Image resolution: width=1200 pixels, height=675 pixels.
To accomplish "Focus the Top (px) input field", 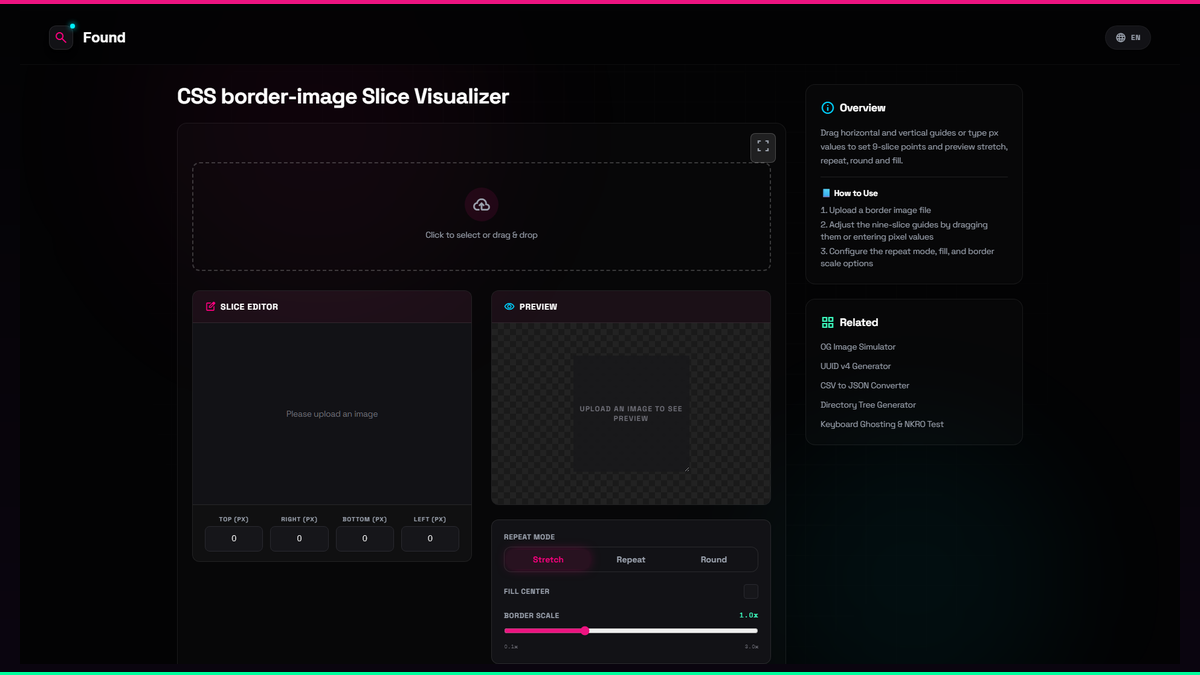I will tap(234, 538).
